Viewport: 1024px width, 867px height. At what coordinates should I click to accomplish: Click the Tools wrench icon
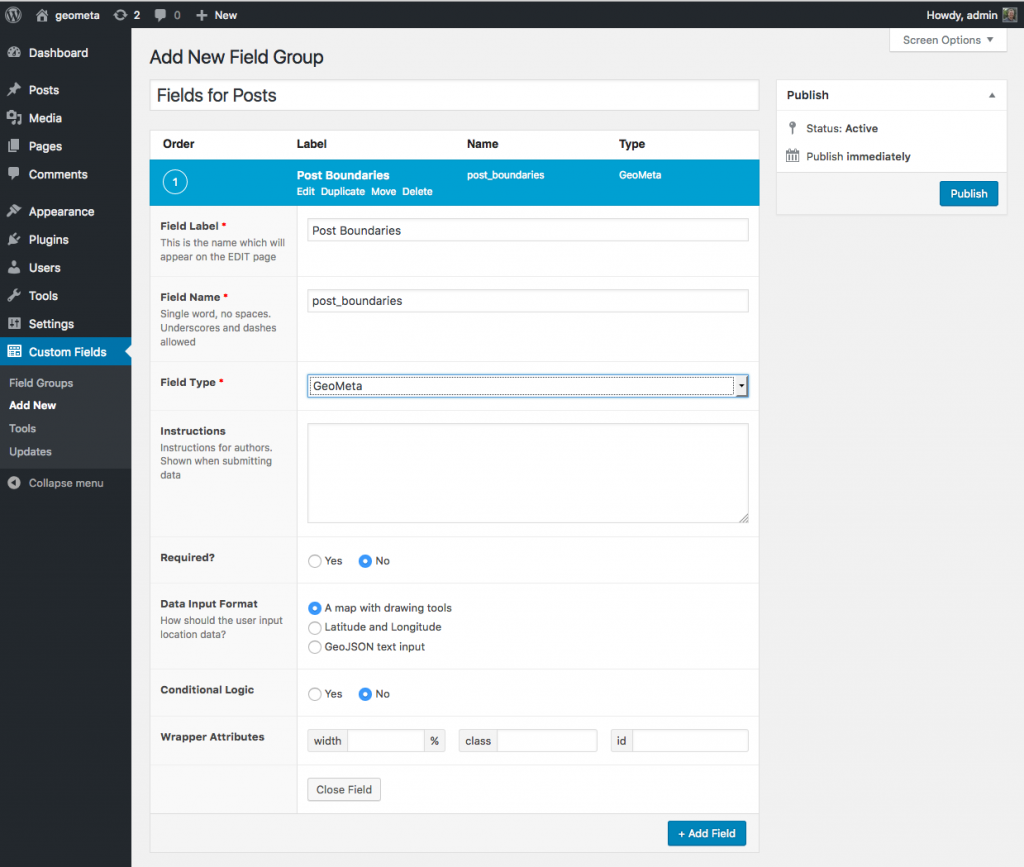pos(14,295)
